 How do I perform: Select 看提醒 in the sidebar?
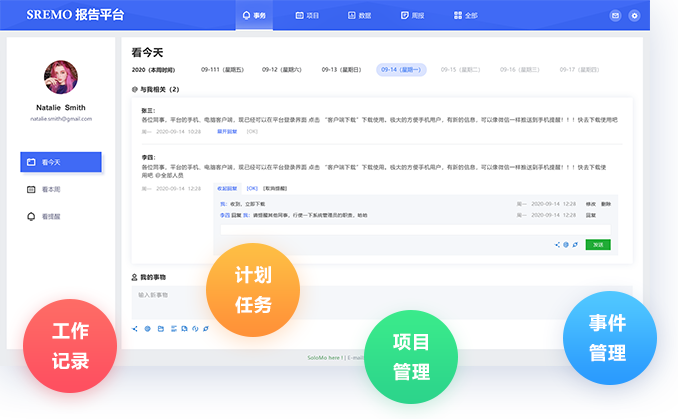click(x=51, y=217)
